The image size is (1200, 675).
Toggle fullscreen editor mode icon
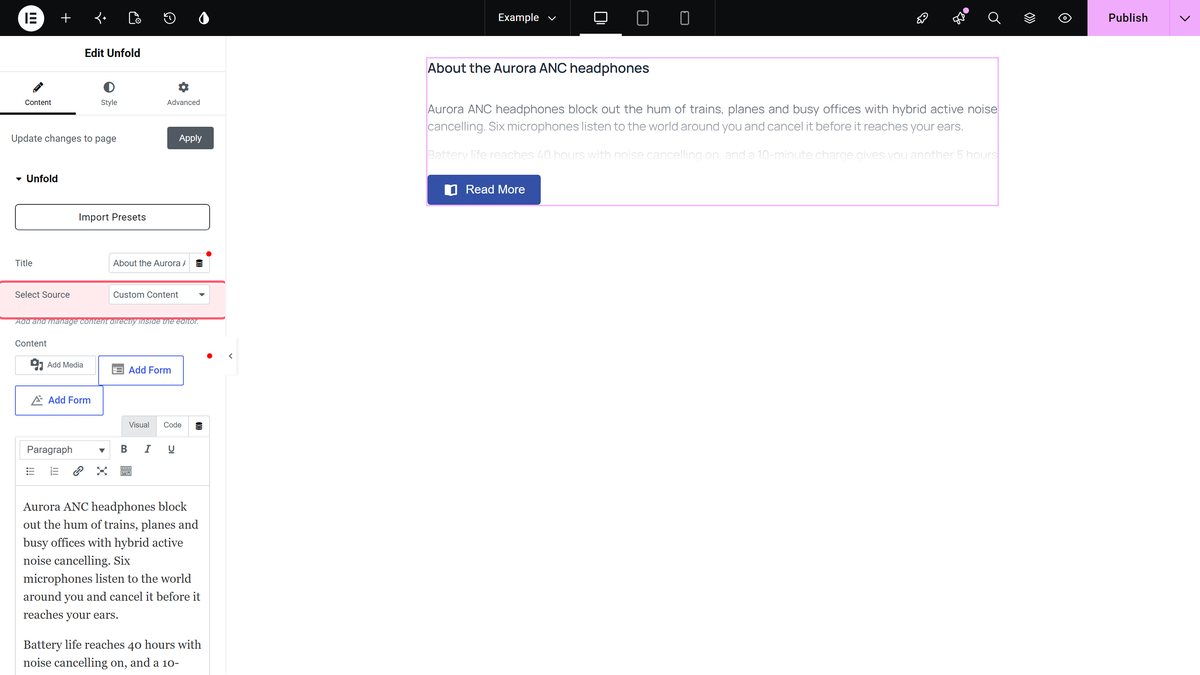[x=102, y=471]
